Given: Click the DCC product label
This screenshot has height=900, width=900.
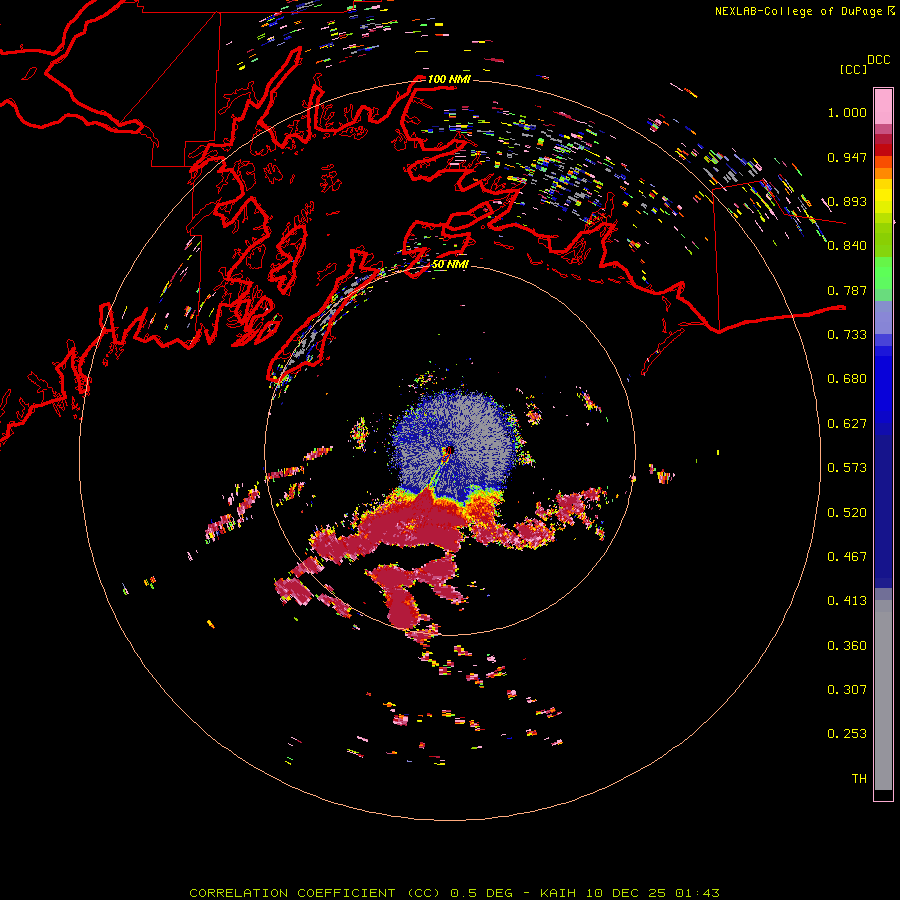Looking at the screenshot, I should pyautogui.click(x=878, y=60).
